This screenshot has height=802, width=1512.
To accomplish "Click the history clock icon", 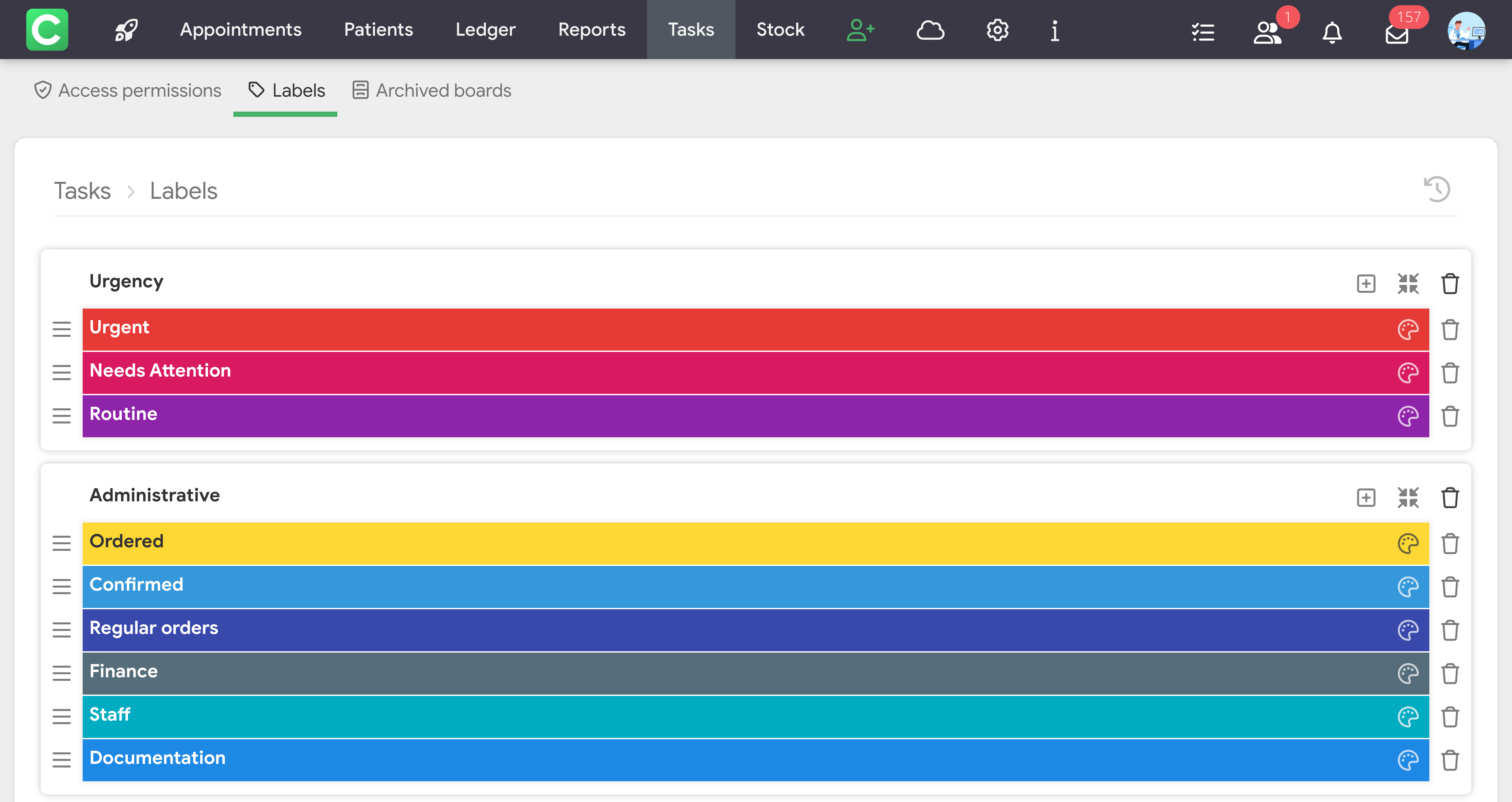I will (1437, 189).
